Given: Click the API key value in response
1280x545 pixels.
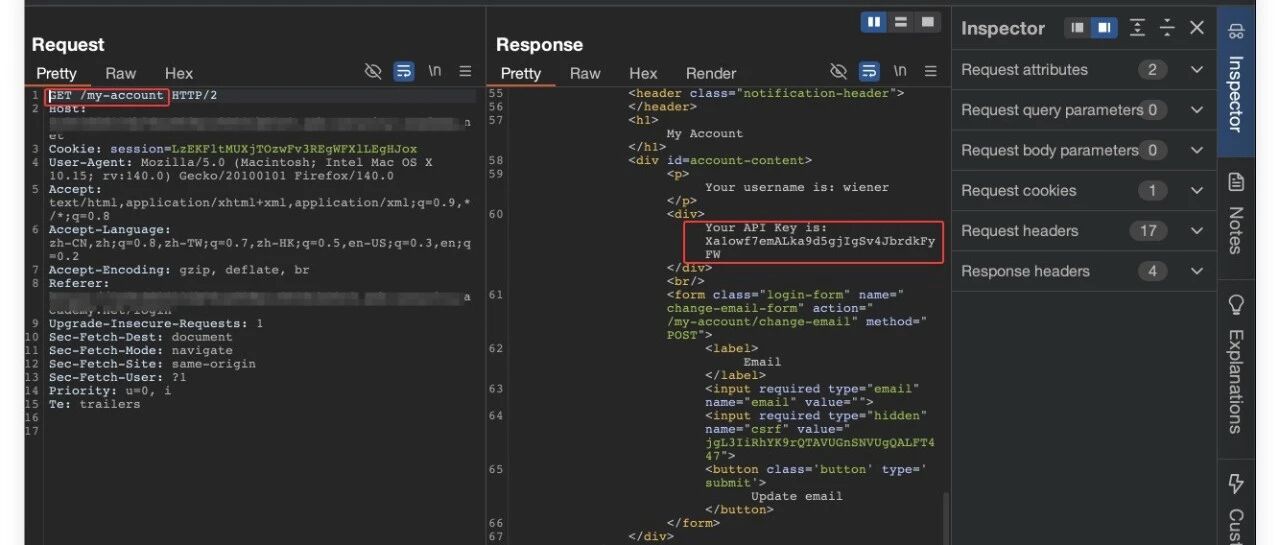Looking at the screenshot, I should [x=820, y=248].
